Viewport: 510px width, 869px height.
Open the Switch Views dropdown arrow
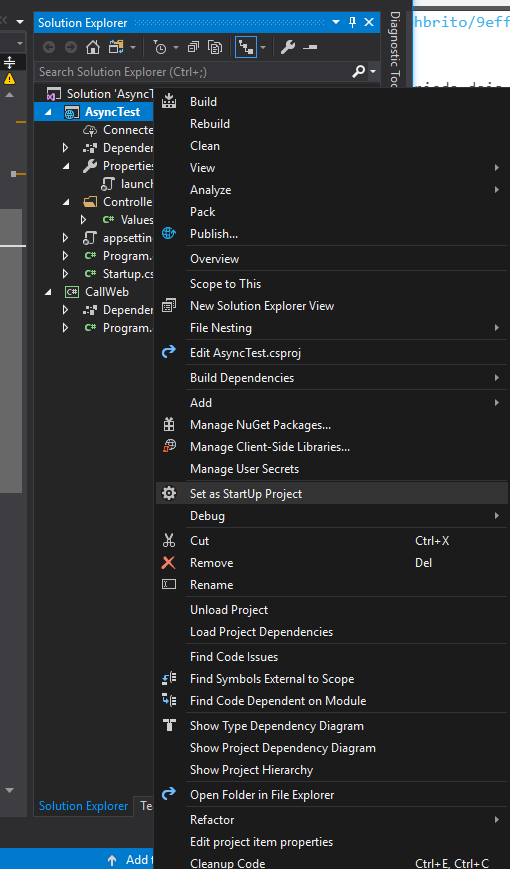point(133,48)
